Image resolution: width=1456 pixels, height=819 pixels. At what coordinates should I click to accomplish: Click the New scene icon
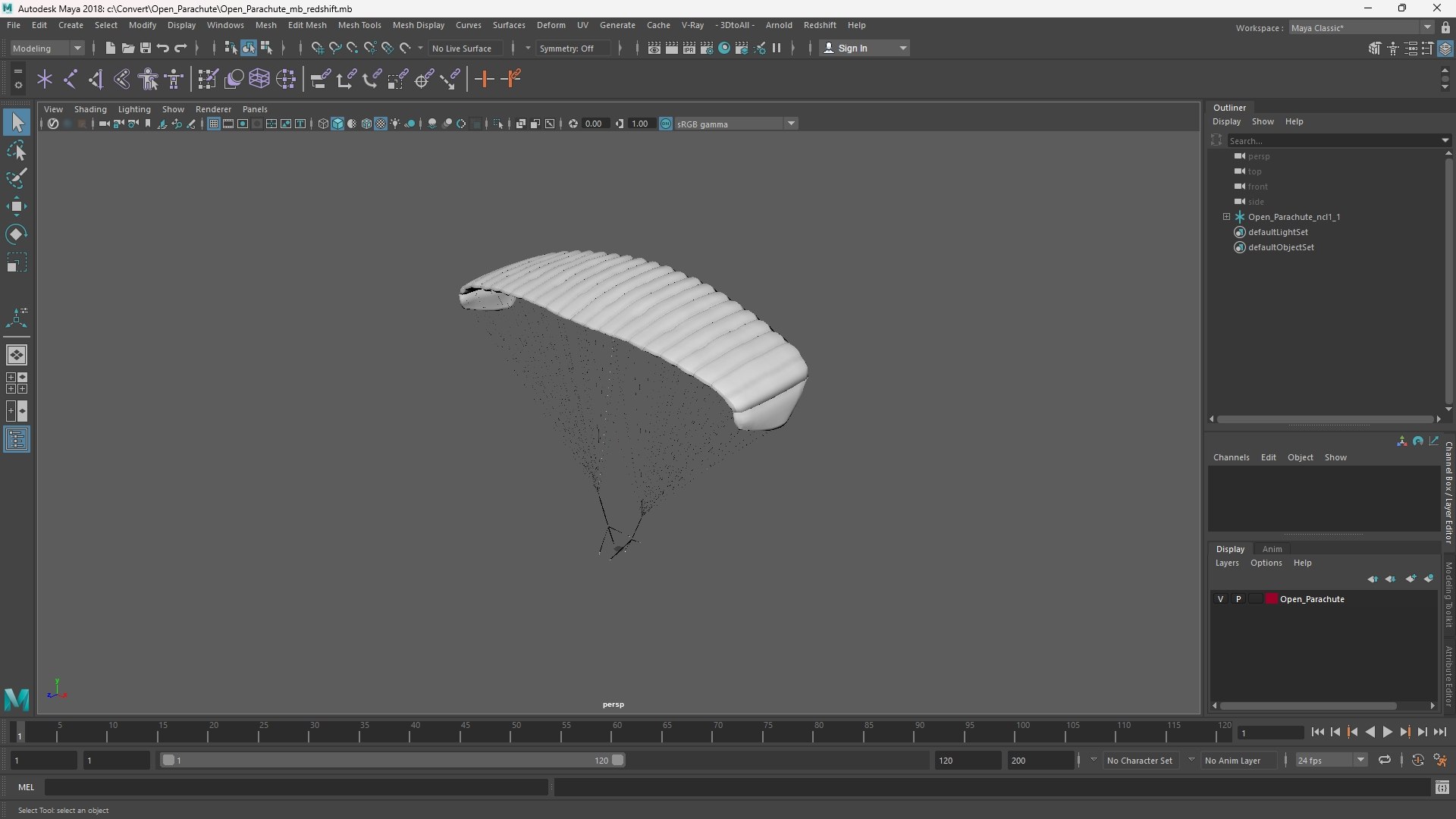point(110,48)
